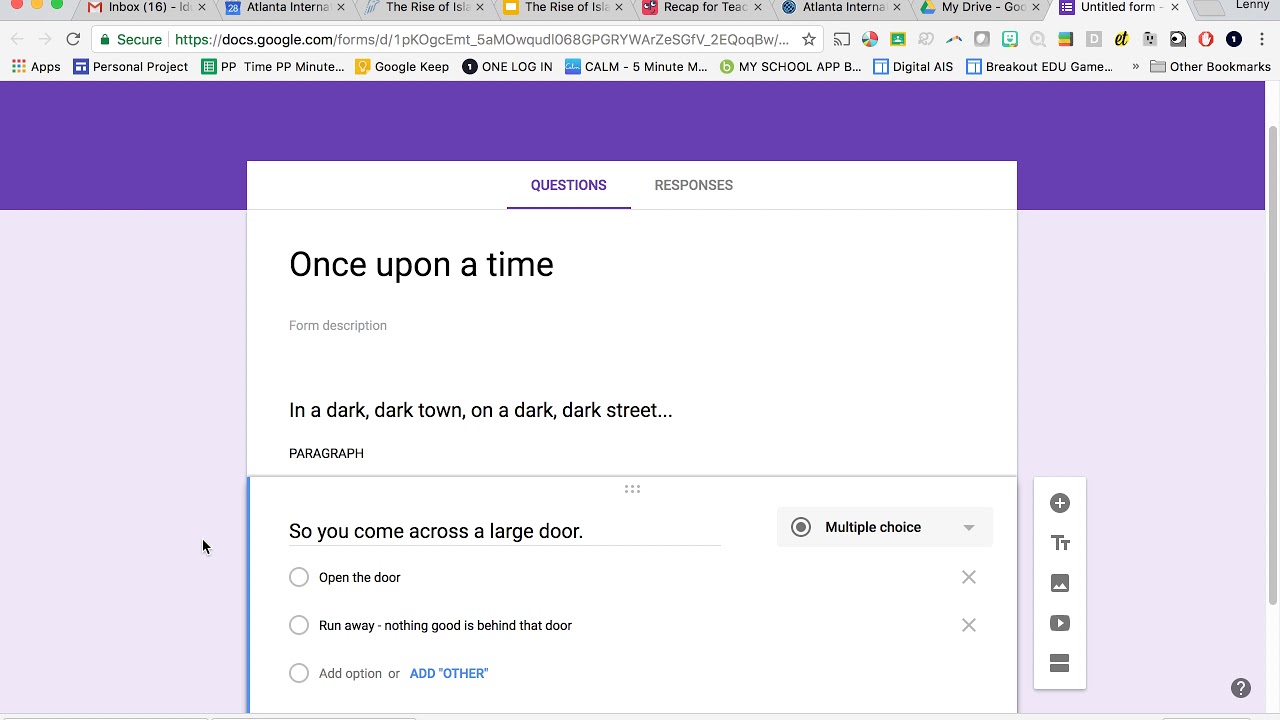Open the Other Bookmarks folder

coord(1210,67)
